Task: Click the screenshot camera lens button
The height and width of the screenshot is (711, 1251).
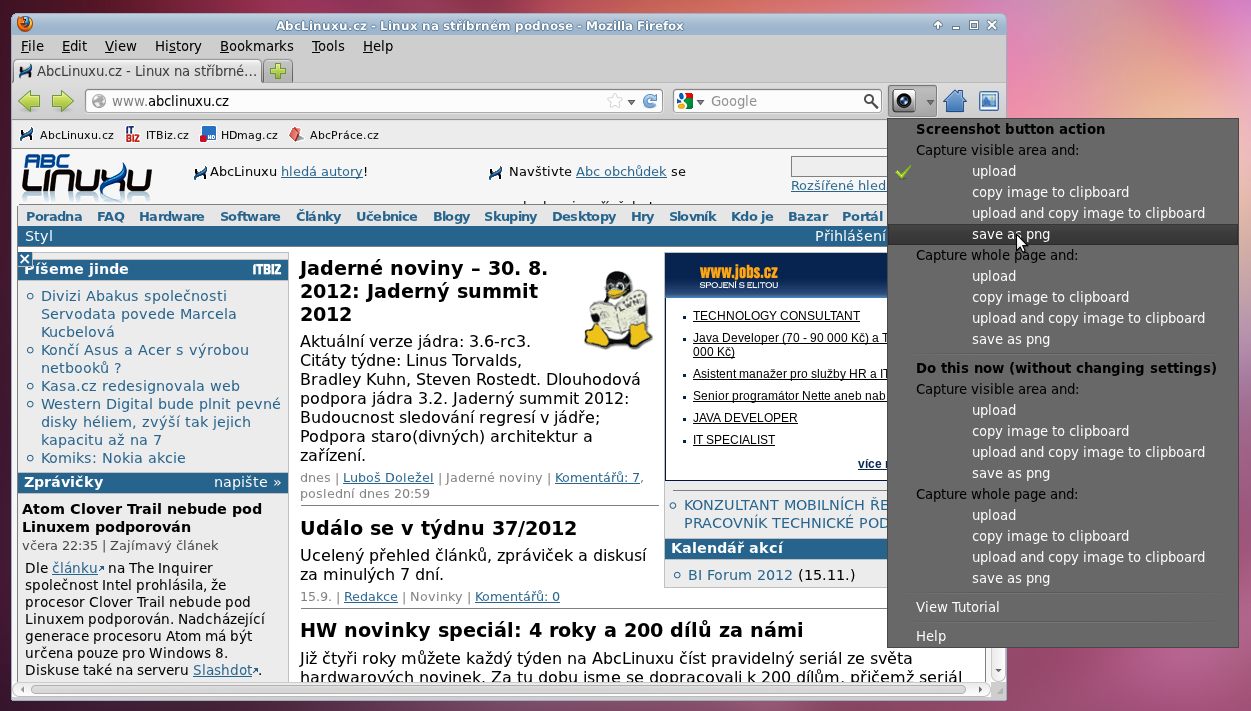Action: pyautogui.click(x=904, y=101)
